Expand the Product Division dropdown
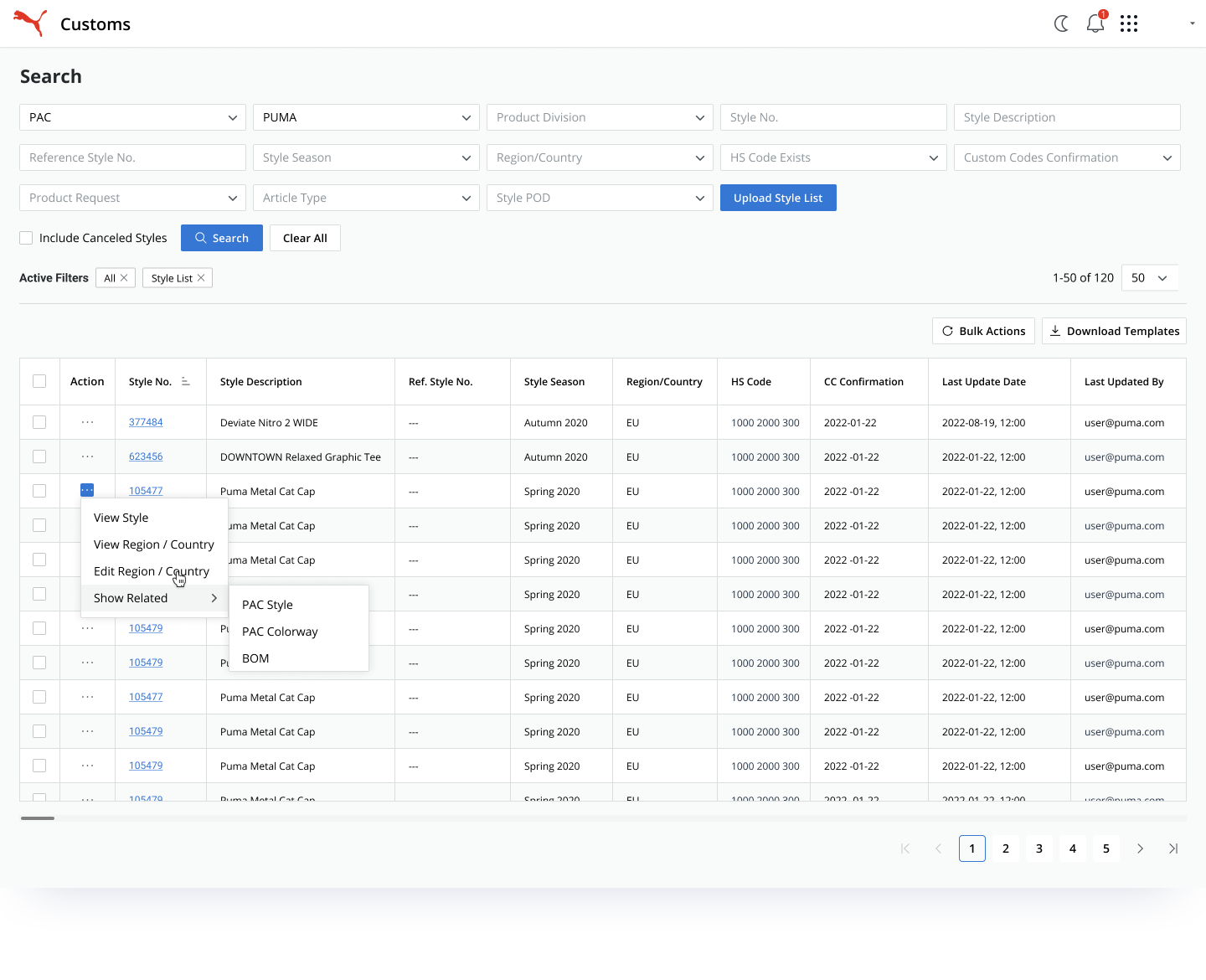 pos(600,117)
